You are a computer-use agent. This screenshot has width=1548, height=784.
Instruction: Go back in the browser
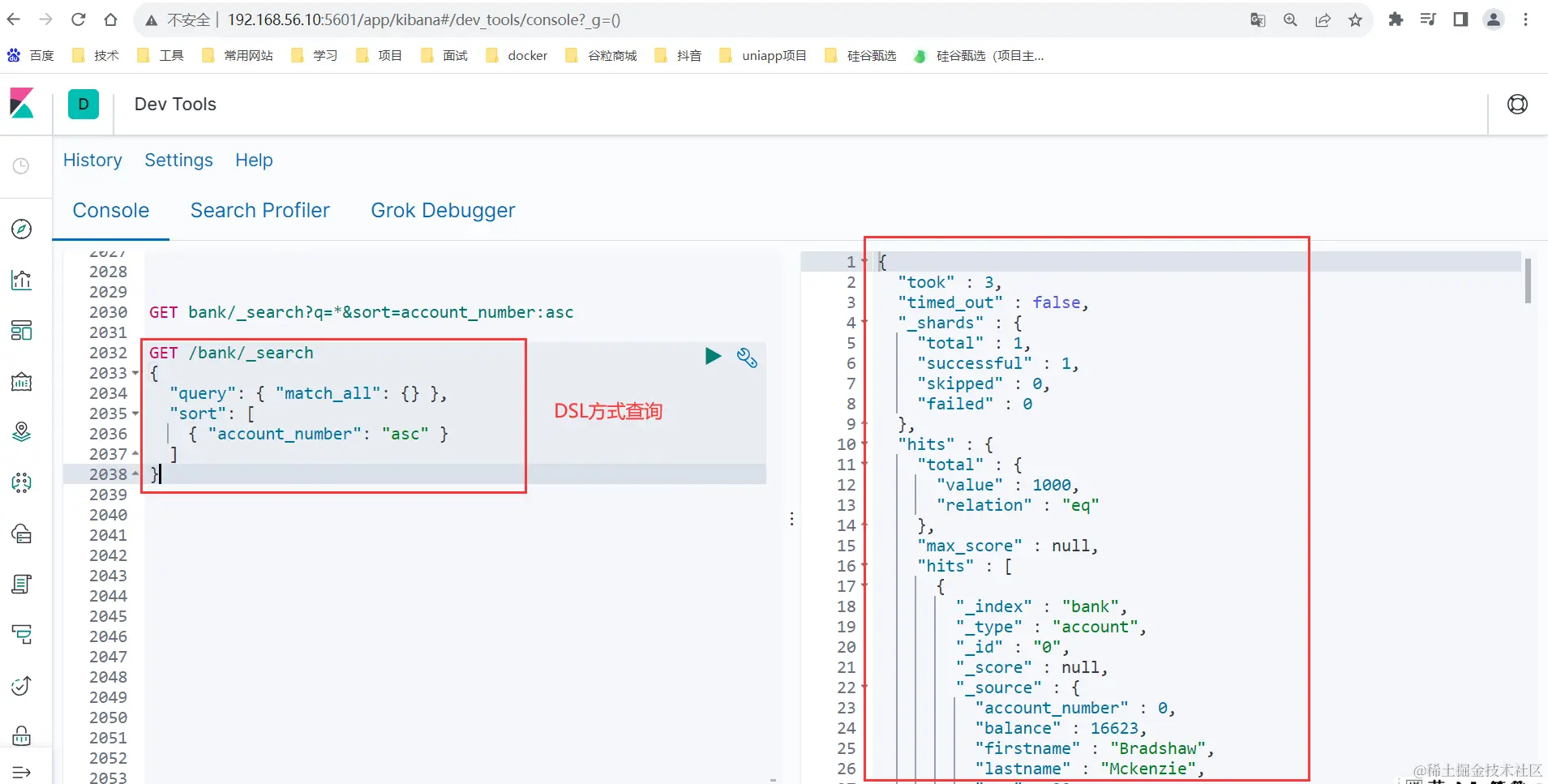tap(14, 19)
